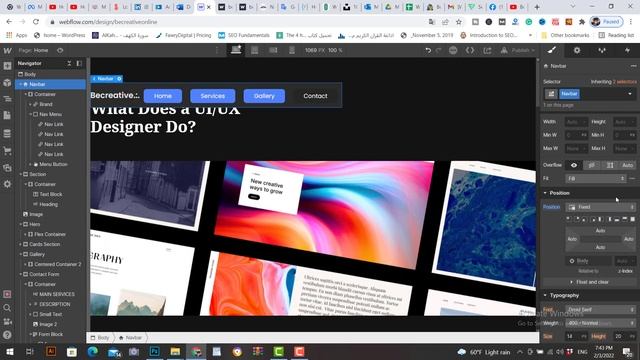Click the Home nav button on canvas

163,96
